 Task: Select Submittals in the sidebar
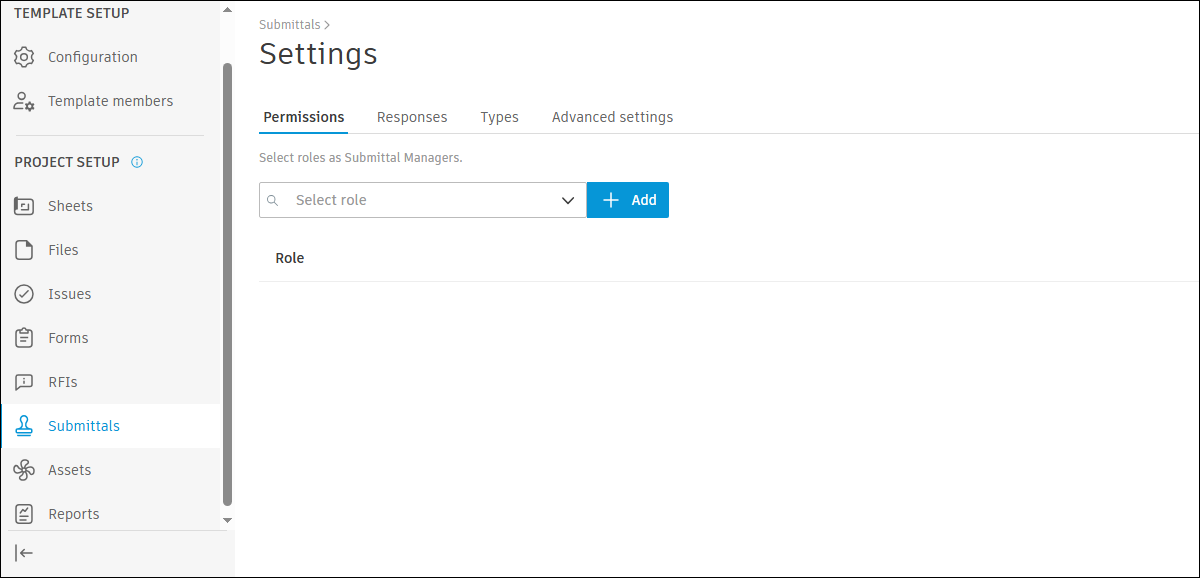pos(84,426)
